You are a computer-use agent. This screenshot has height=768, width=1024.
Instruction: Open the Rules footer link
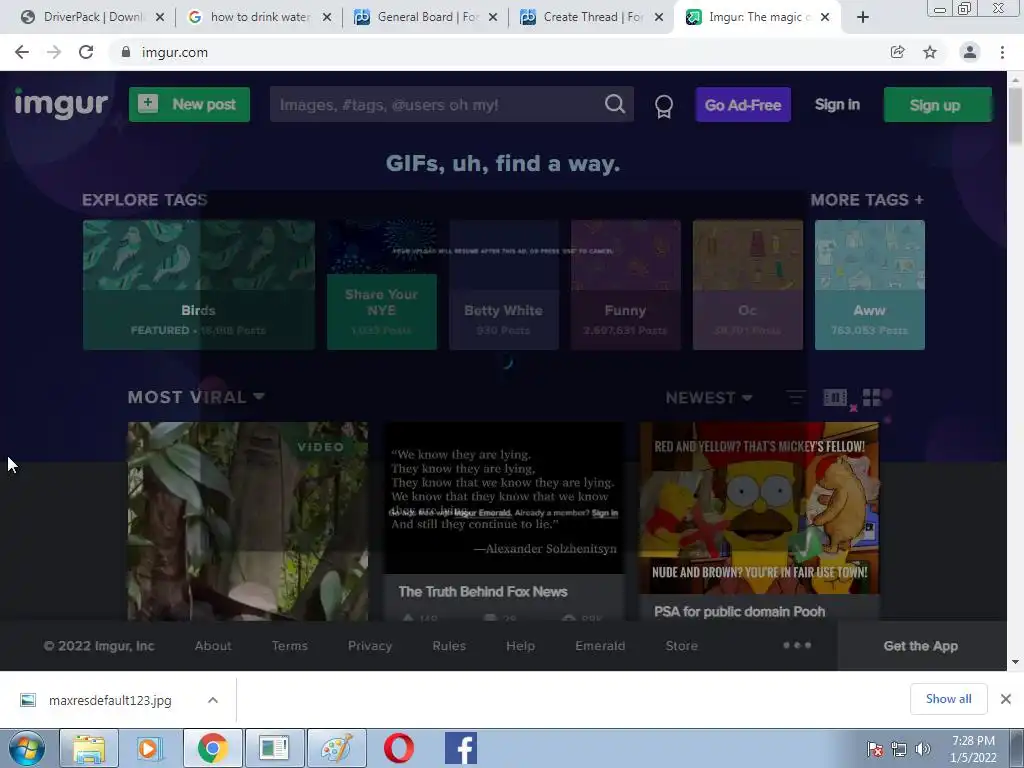tap(449, 646)
